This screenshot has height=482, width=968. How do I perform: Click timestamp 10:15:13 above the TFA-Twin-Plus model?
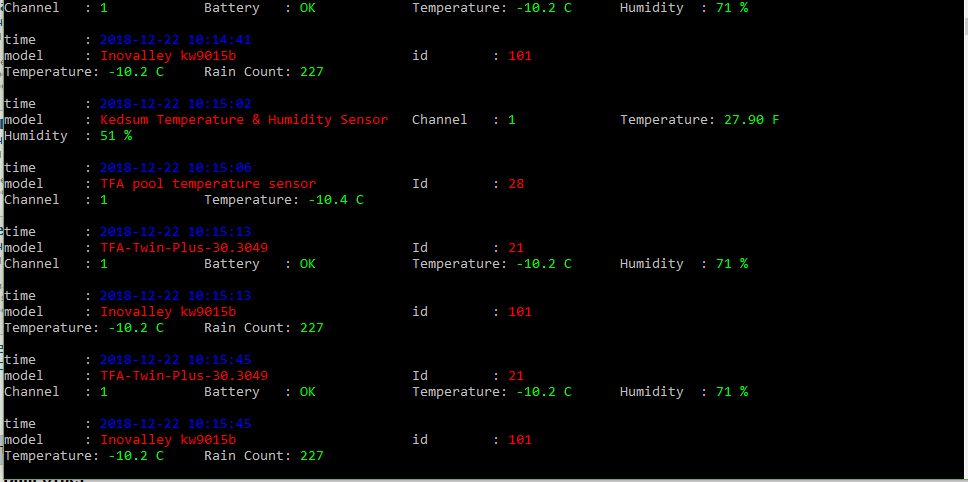(x=175, y=232)
